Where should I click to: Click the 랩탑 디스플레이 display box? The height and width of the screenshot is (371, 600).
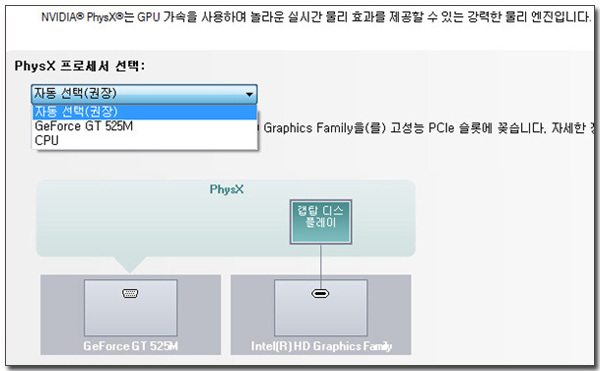coord(321,221)
